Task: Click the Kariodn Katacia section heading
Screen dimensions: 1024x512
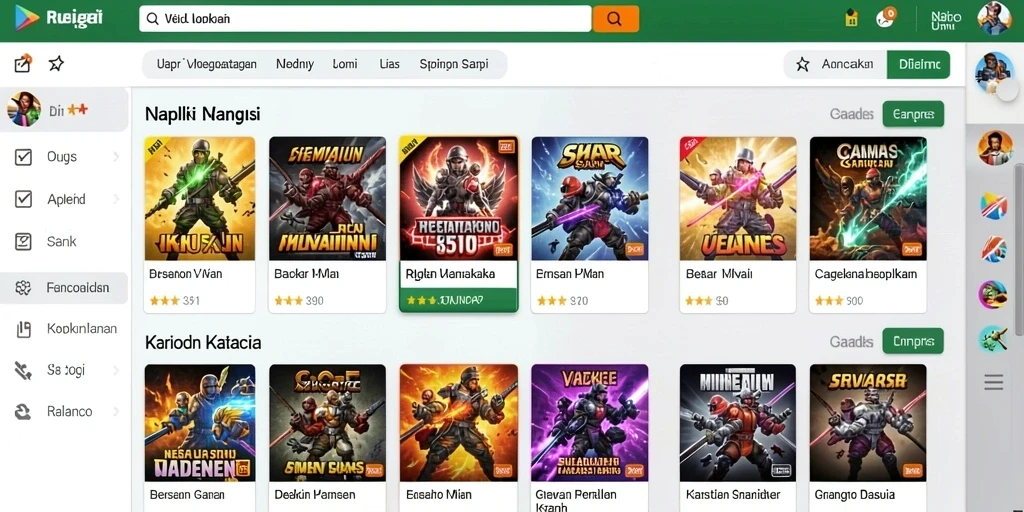Action: click(203, 342)
